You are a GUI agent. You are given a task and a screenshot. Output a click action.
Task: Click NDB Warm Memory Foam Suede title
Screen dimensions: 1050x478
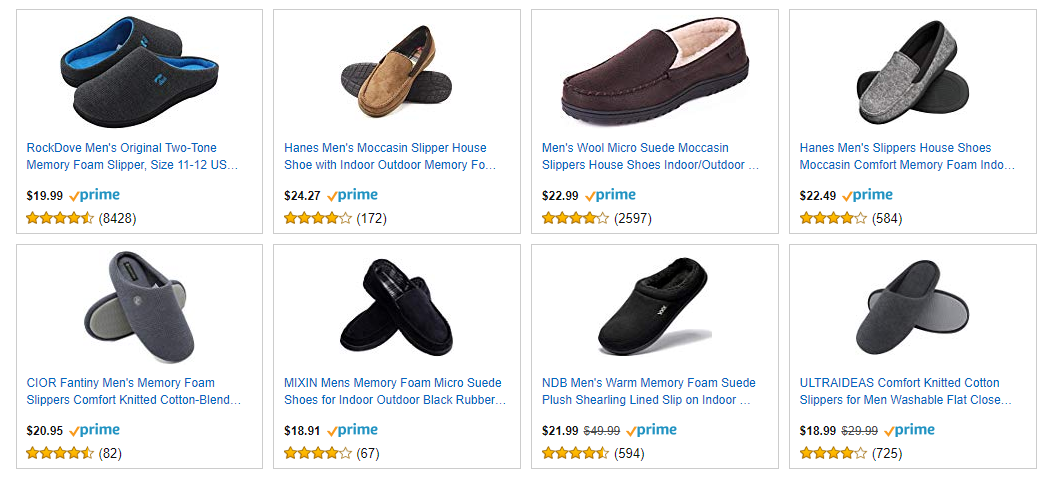(650, 391)
